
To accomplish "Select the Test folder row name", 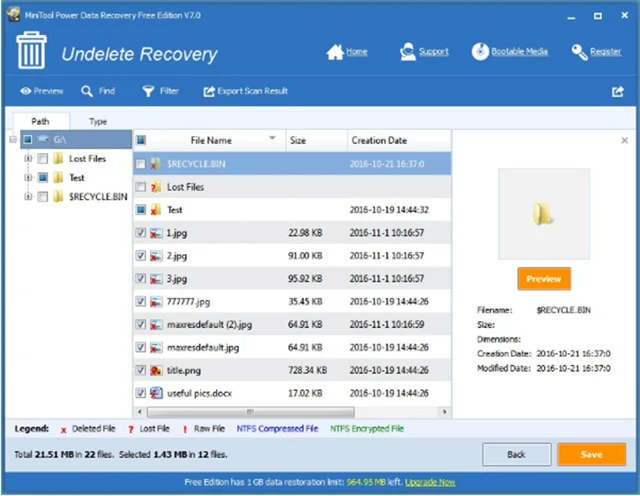I will point(175,210).
